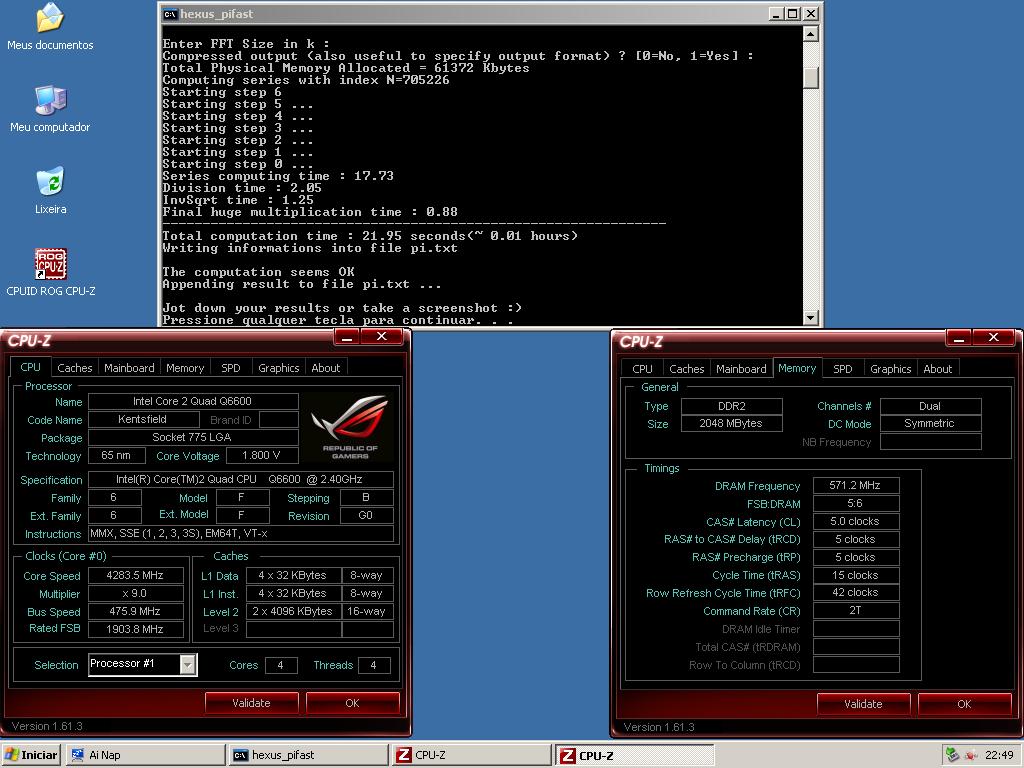The width and height of the screenshot is (1024, 768).
Task: Click the Command Rate value 2T
Action: (856, 611)
